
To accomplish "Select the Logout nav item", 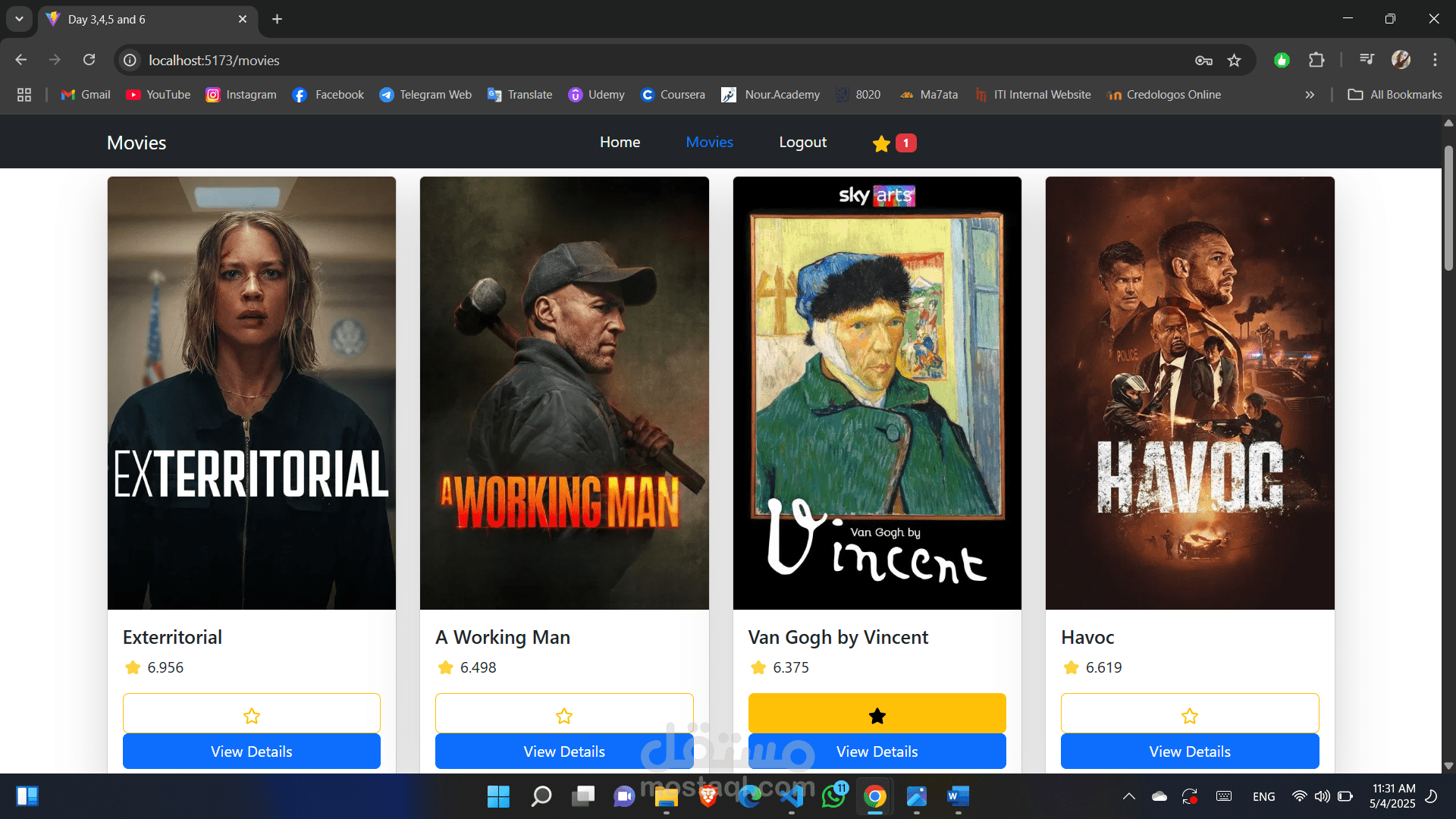I will click(802, 143).
